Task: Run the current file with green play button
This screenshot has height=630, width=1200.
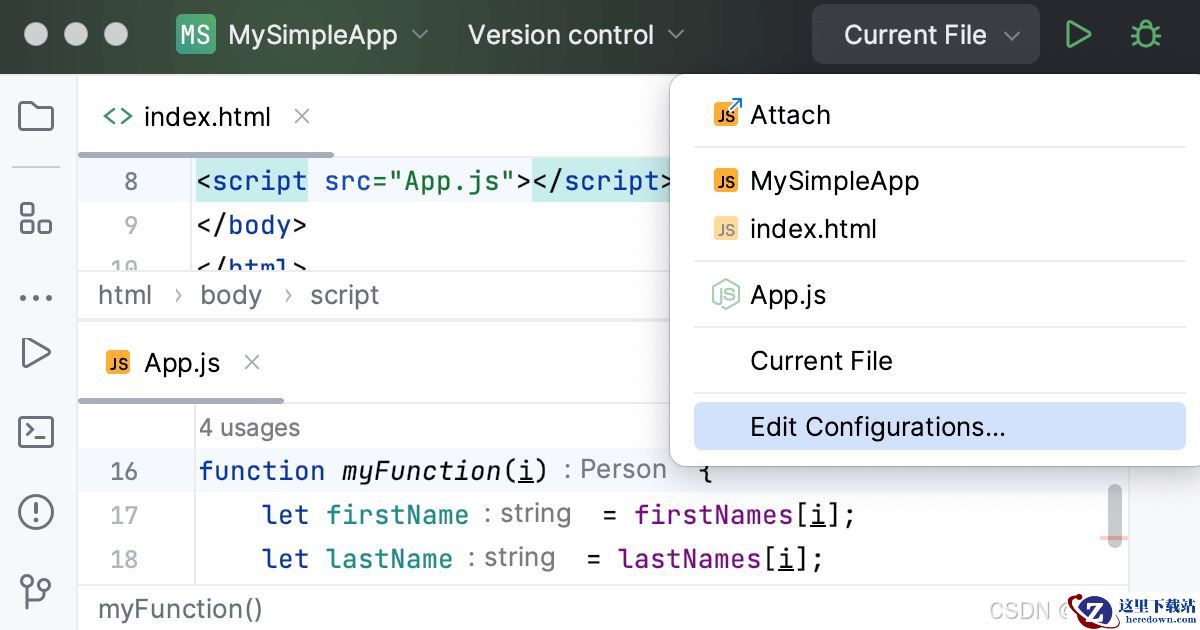Action: point(1078,35)
